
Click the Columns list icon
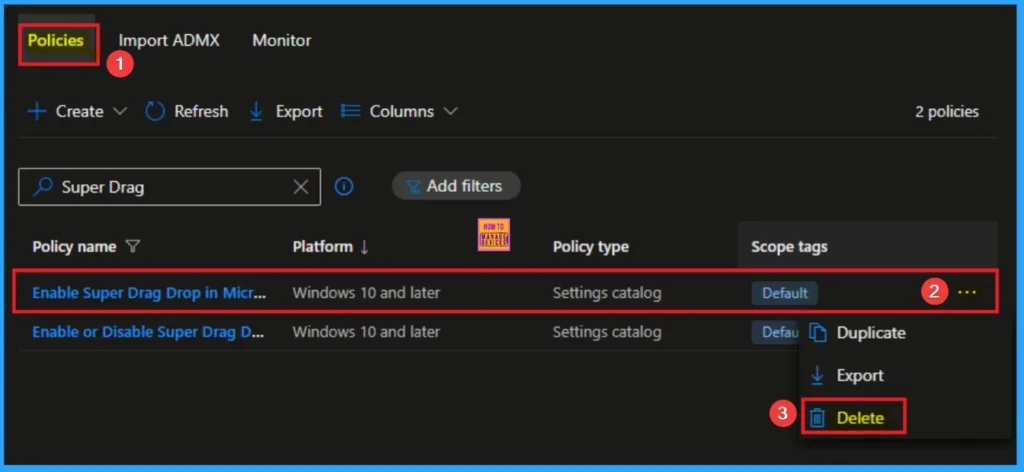[351, 111]
